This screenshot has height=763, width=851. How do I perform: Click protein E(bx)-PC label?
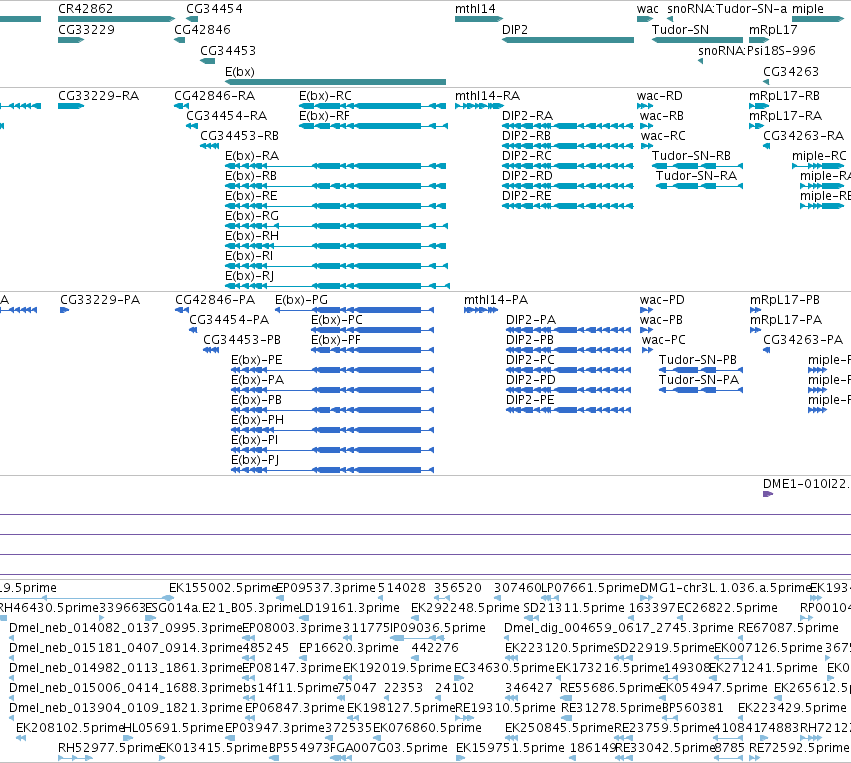pyautogui.click(x=336, y=320)
